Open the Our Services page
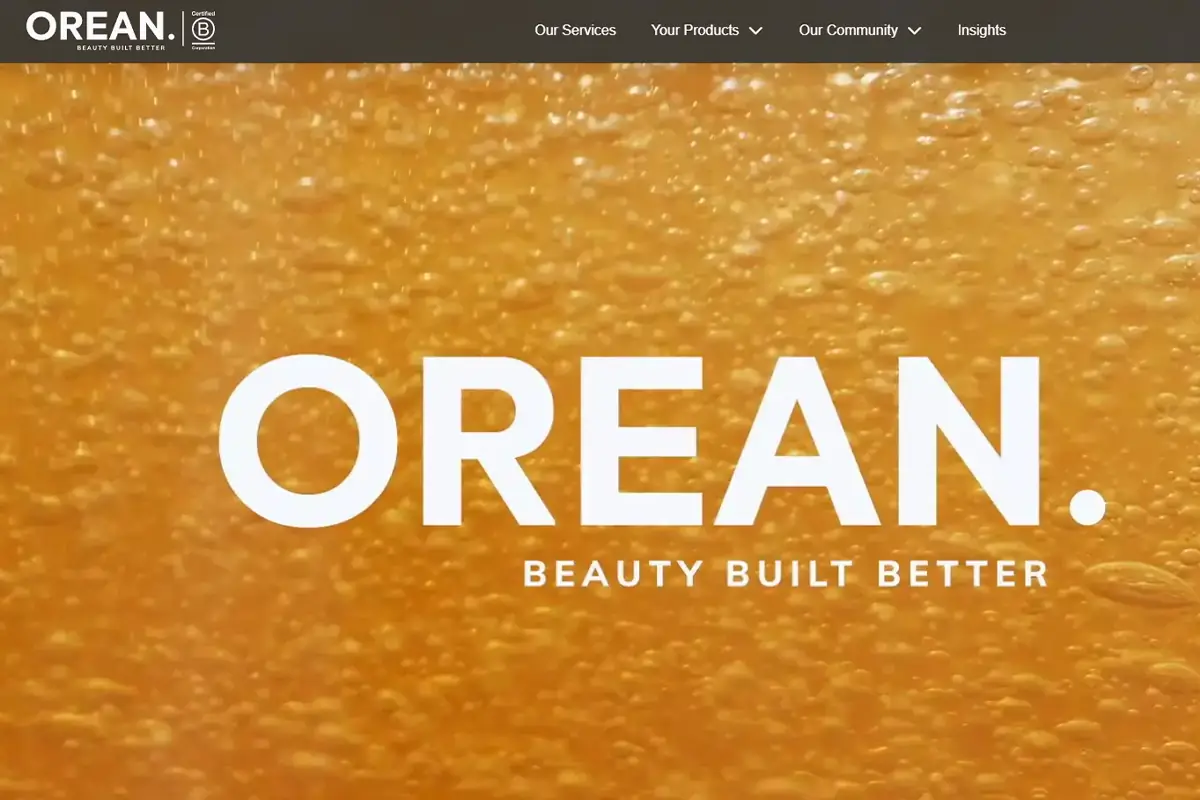 point(575,30)
